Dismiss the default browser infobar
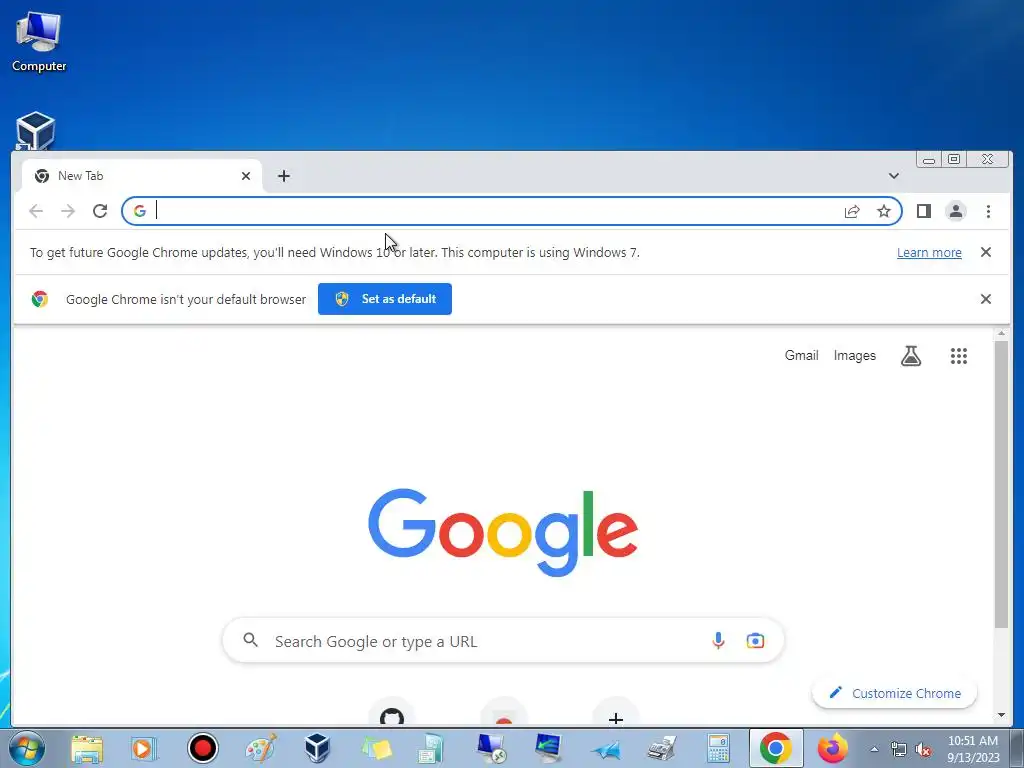This screenshot has width=1024, height=768. click(985, 299)
